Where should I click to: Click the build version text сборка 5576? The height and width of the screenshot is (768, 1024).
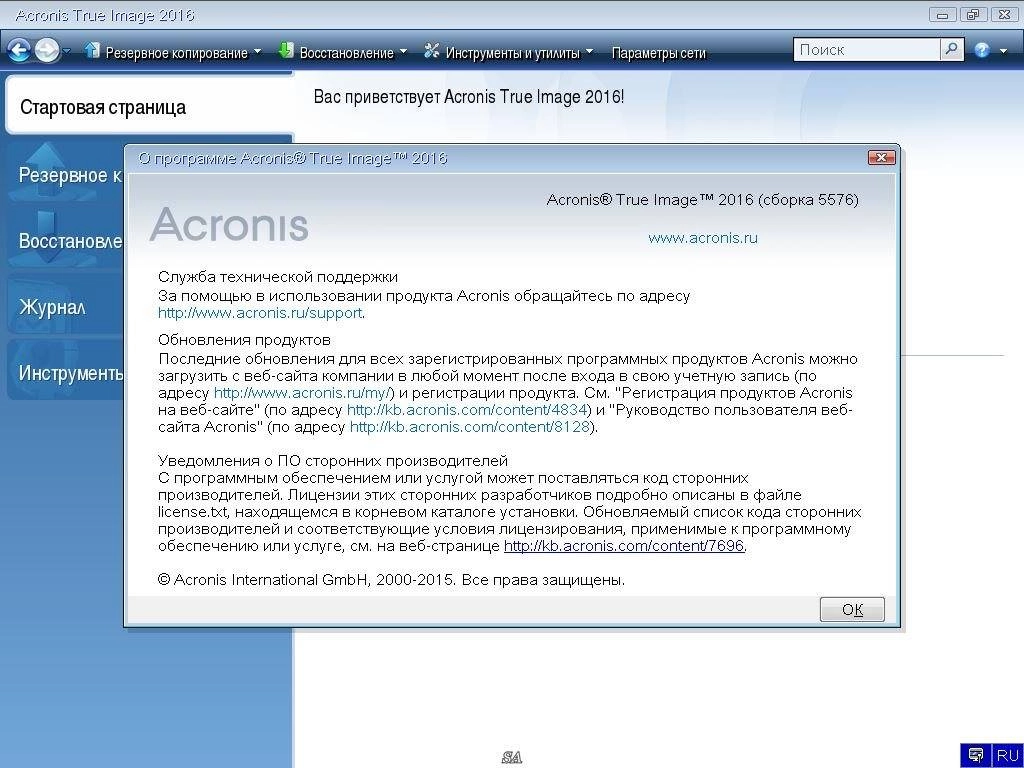[808, 200]
